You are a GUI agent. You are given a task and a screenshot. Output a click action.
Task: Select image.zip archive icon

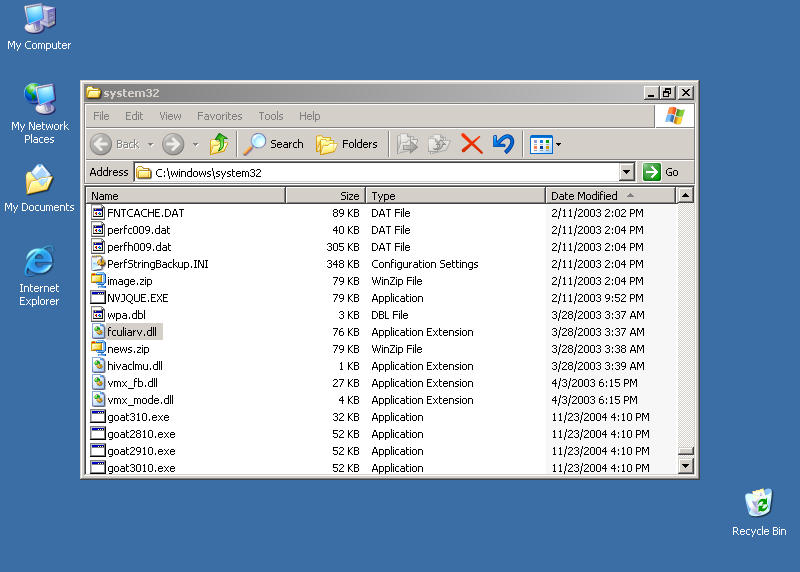click(98, 280)
